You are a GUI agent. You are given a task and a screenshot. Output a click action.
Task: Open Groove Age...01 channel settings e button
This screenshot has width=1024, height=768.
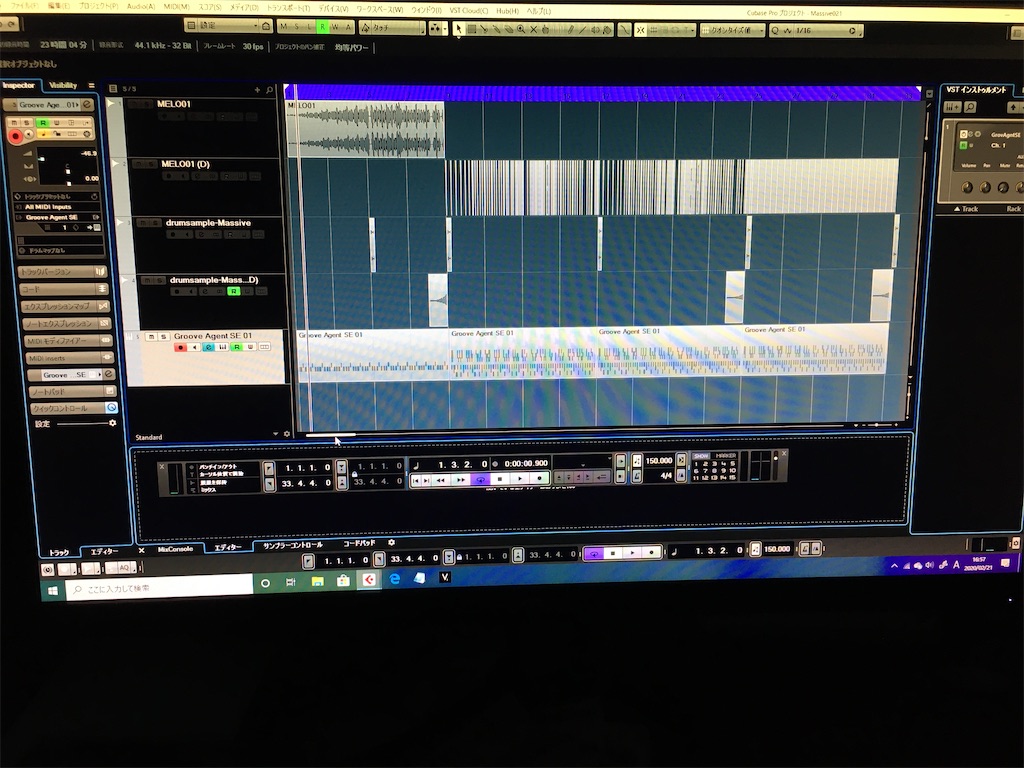pos(87,104)
